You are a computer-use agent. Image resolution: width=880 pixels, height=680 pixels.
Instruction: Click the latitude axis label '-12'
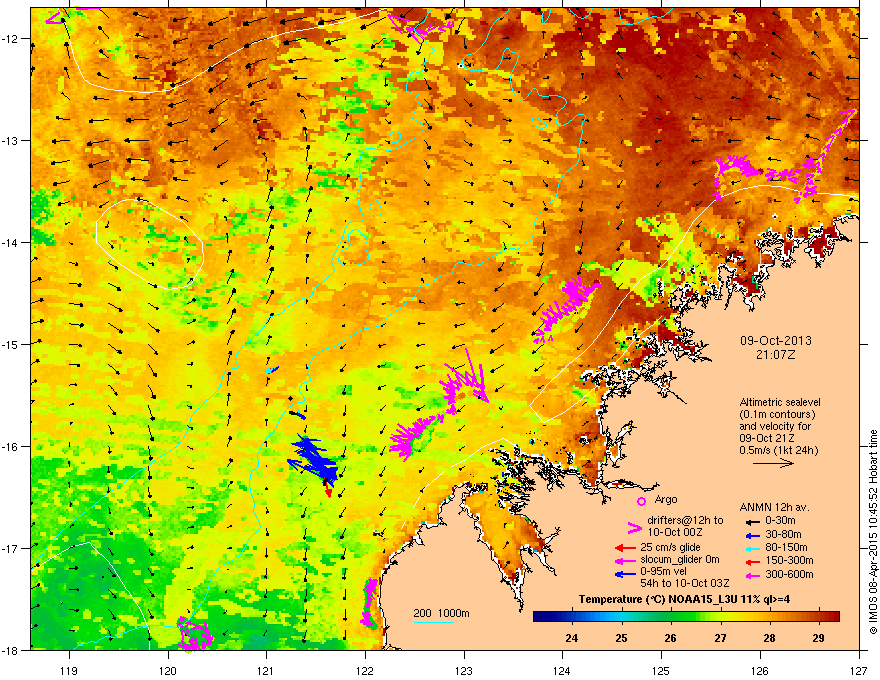pyautogui.click(x=11, y=39)
